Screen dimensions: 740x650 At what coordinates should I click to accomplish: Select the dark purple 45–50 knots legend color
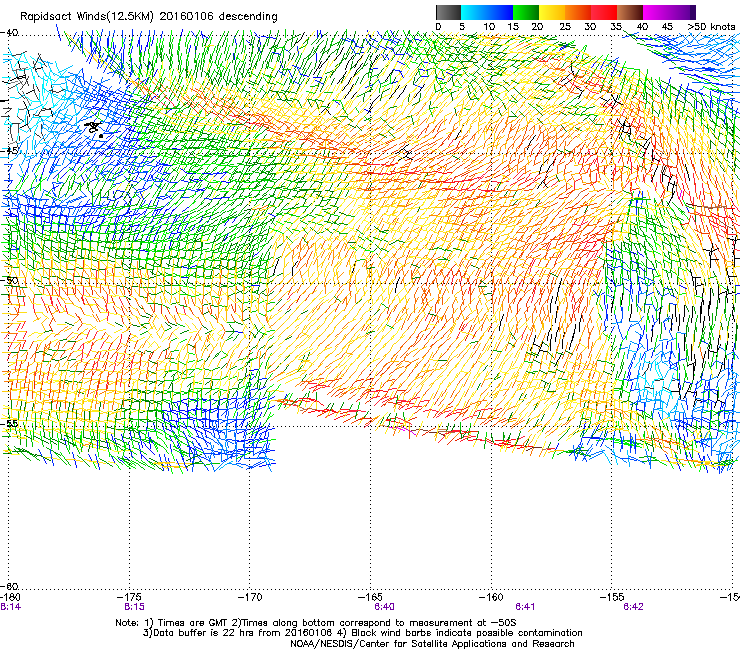point(682,12)
